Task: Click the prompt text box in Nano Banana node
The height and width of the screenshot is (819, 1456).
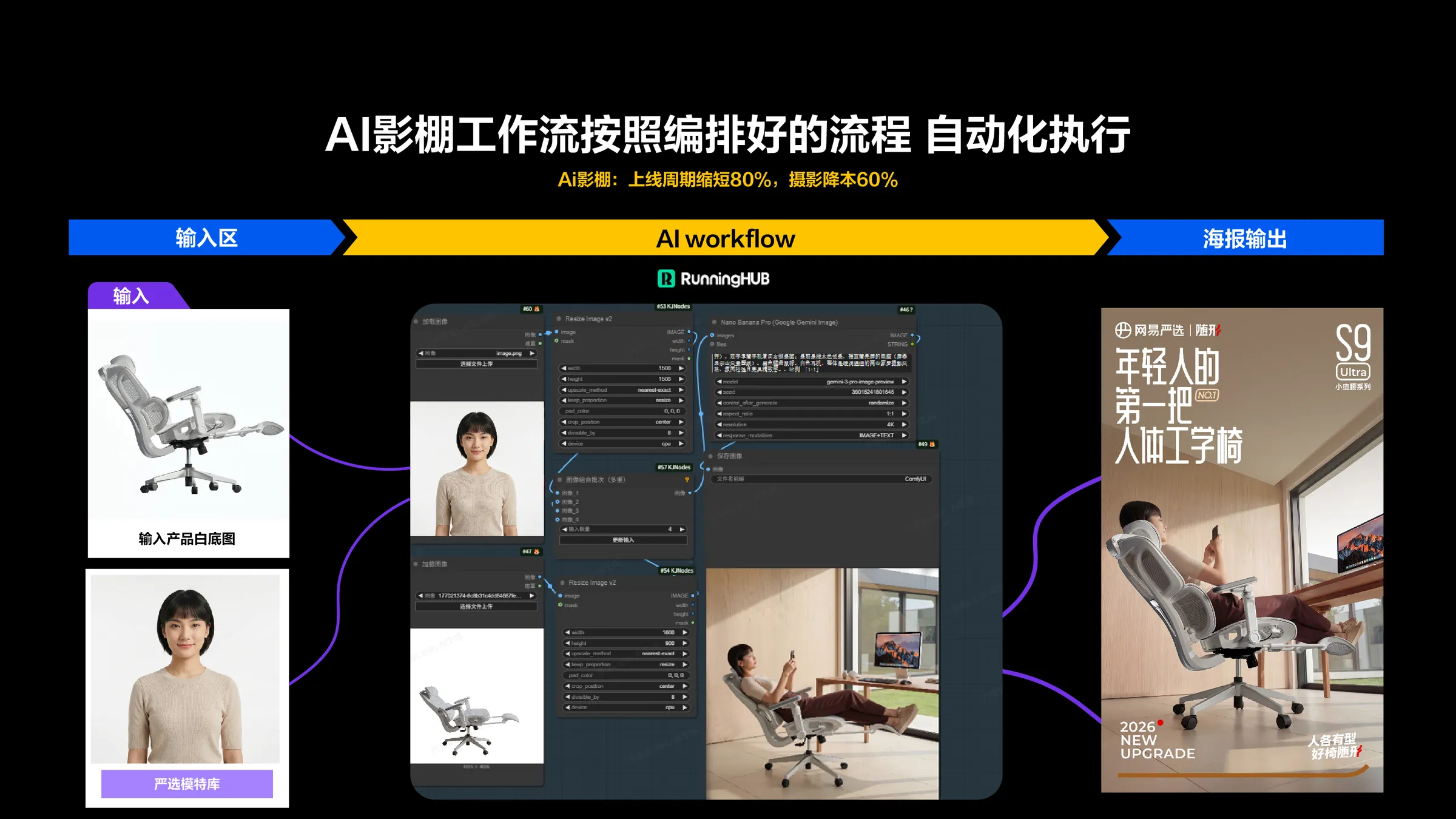Action: pos(811,362)
